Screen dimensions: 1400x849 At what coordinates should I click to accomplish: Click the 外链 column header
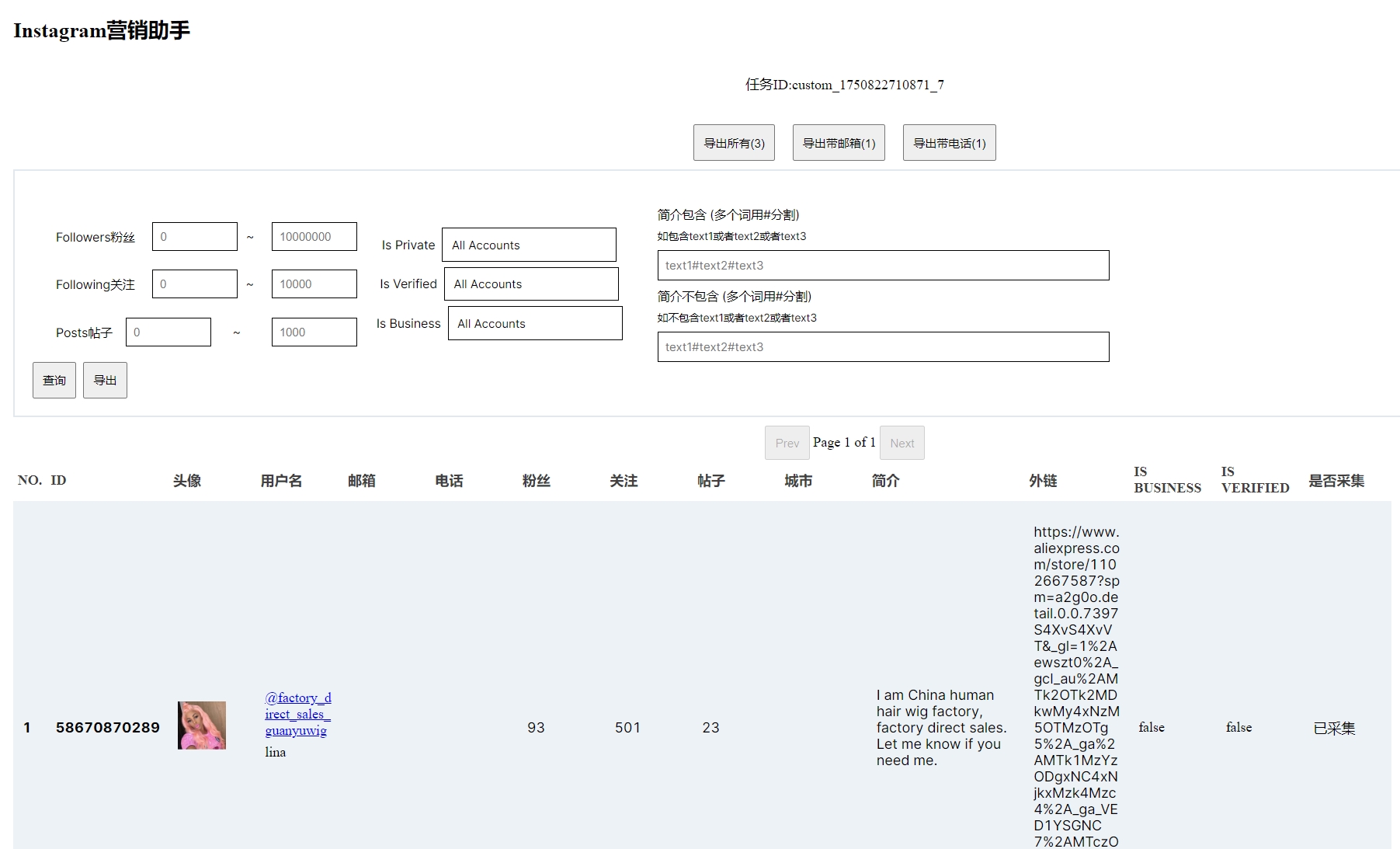tap(1043, 481)
